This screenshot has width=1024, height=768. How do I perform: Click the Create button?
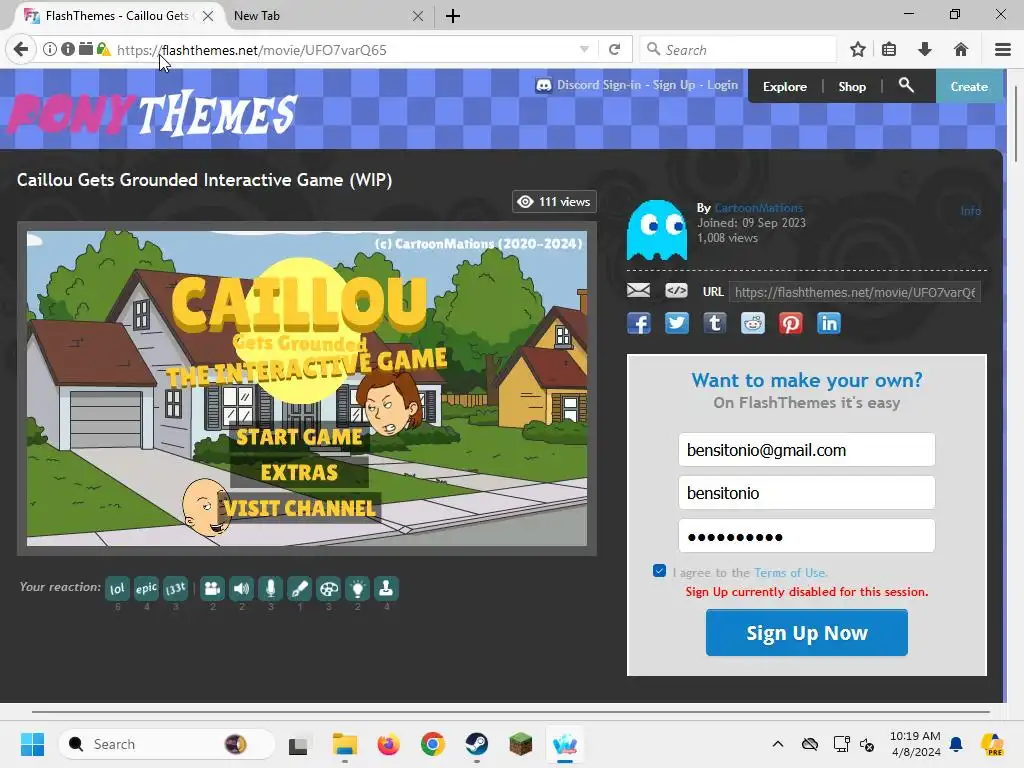(x=969, y=86)
